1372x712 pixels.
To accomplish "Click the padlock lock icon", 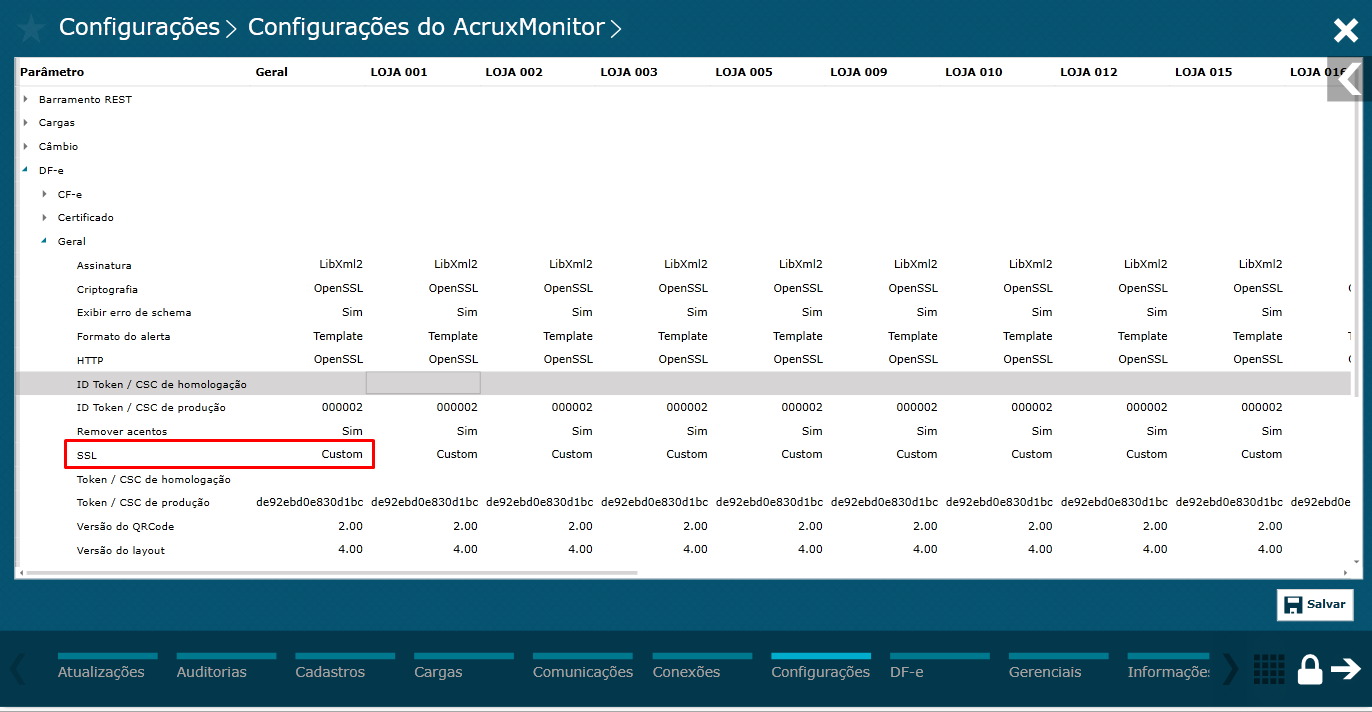I will (1310, 670).
